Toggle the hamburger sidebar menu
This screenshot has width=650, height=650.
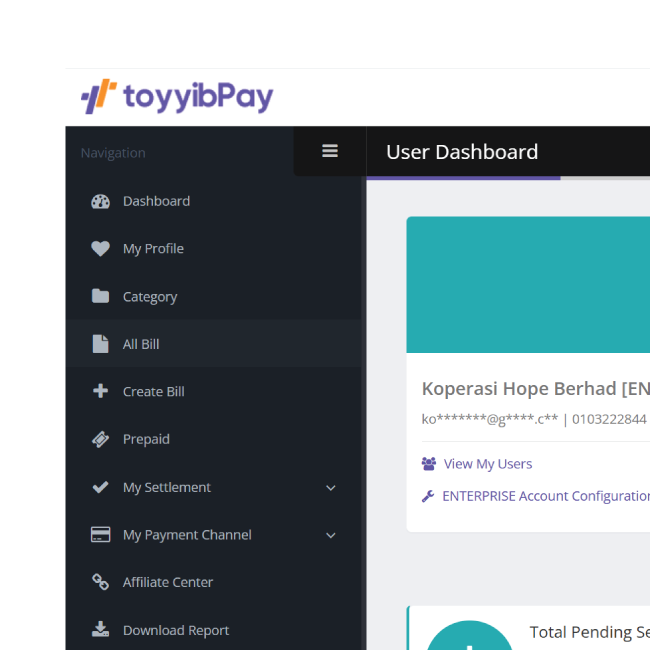(x=330, y=151)
